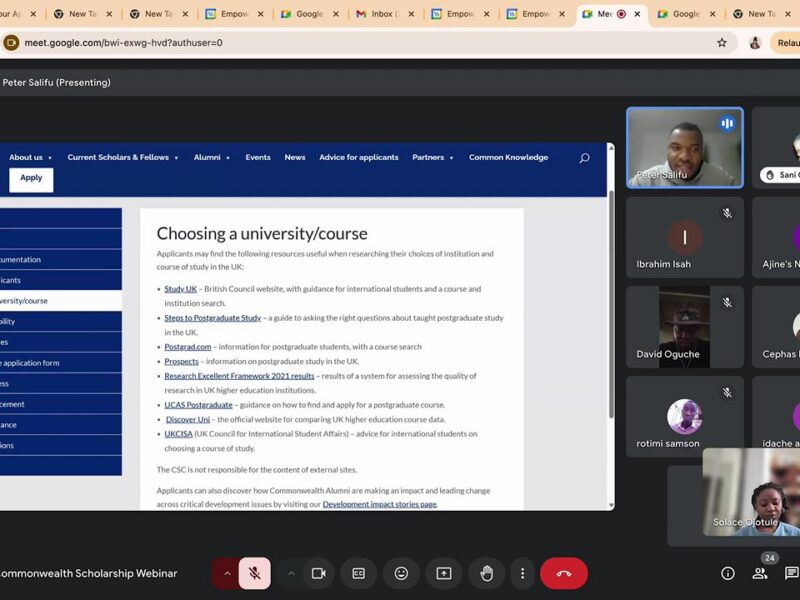Screen dimensions: 800x600
Task: Open the three-dot more options menu
Action: coord(522,573)
